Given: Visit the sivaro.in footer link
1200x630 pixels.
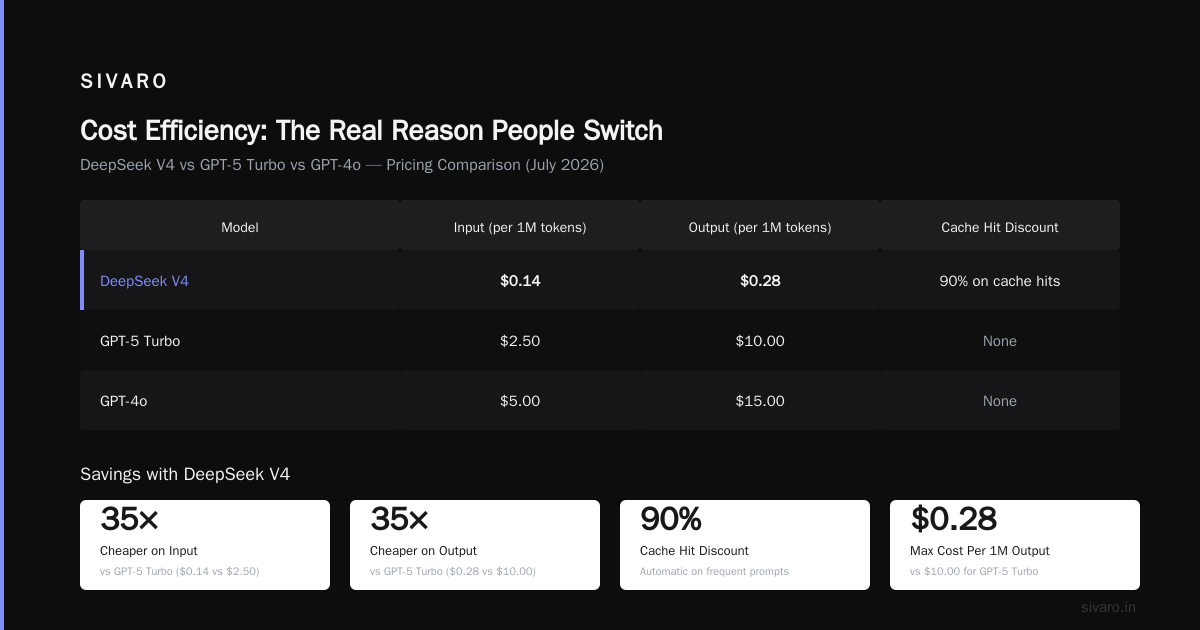Looking at the screenshot, I should (x=1108, y=607).
